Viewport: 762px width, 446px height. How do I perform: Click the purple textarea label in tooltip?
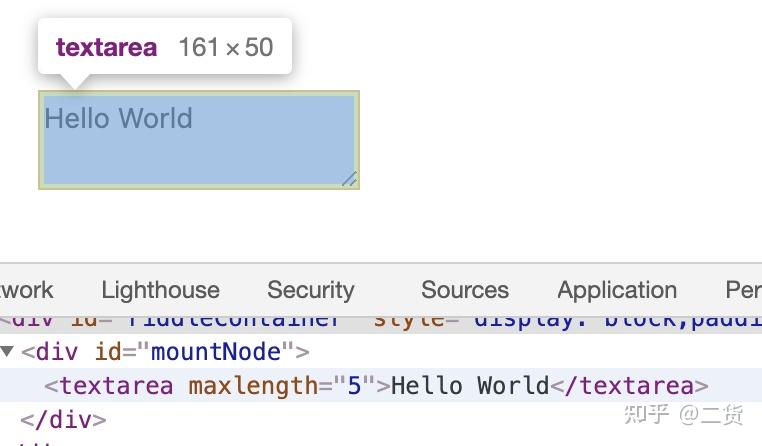106,47
